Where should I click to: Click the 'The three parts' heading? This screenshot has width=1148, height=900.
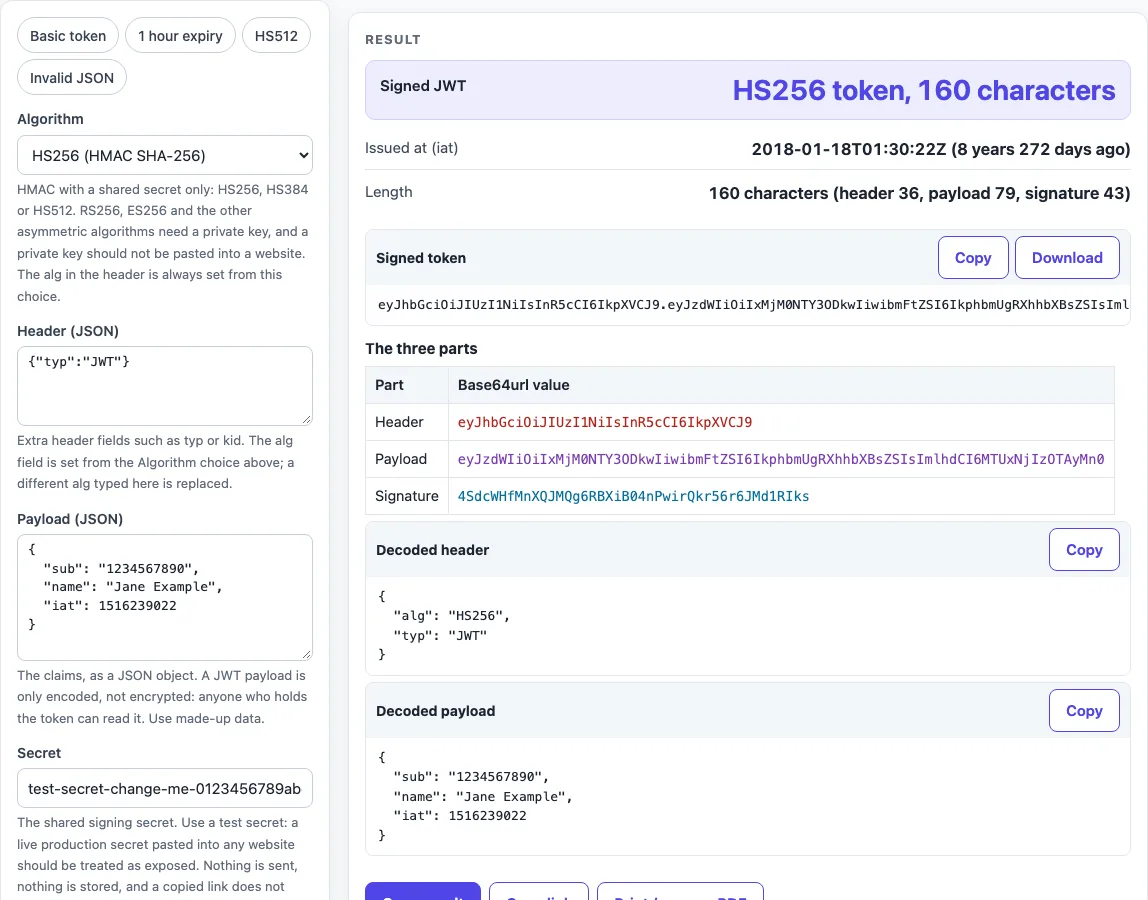click(421, 349)
